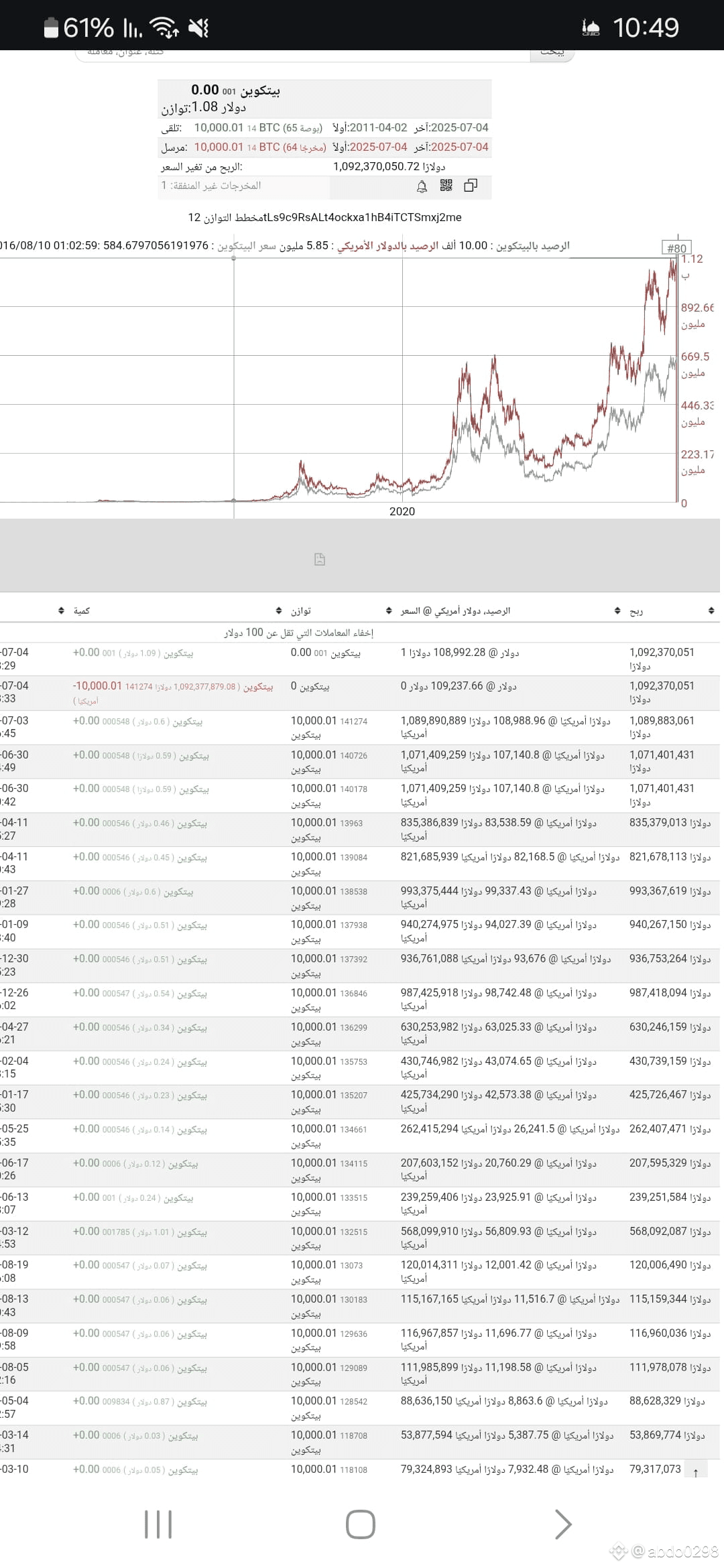Click the 223.17 million axis label
724x1568 pixels.
[x=697, y=462]
